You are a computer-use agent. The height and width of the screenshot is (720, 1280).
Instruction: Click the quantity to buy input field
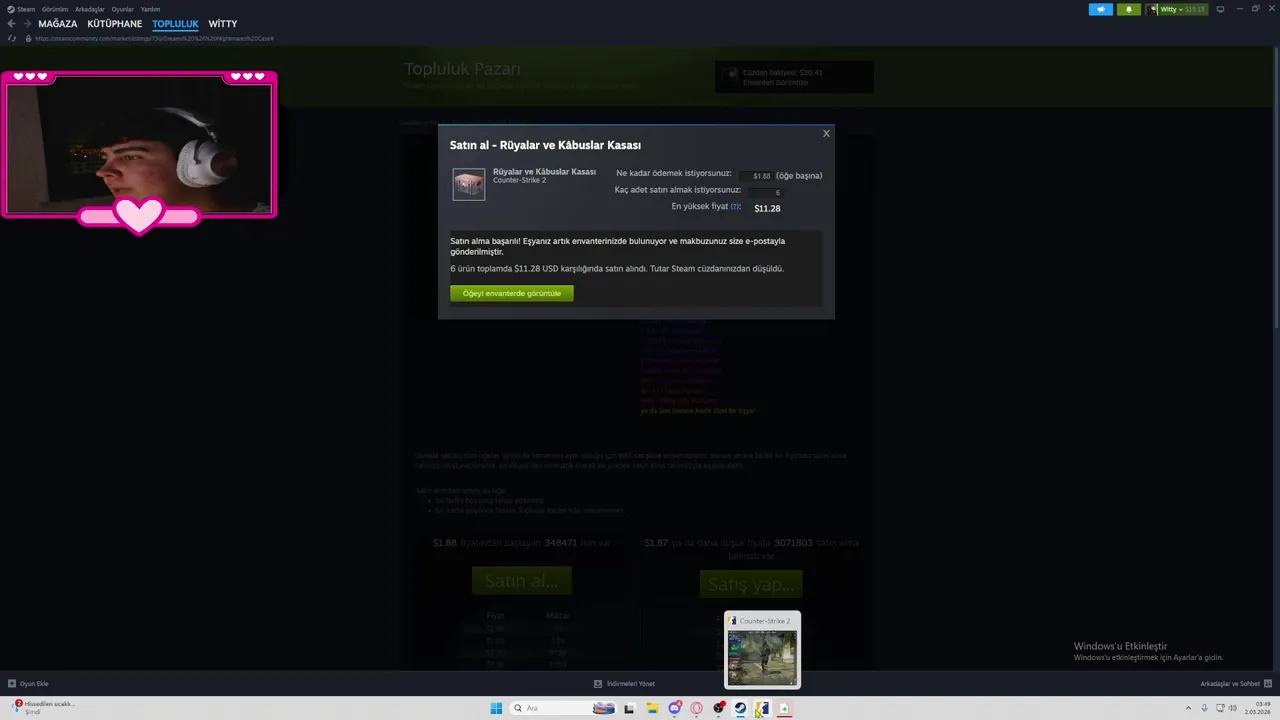765,192
